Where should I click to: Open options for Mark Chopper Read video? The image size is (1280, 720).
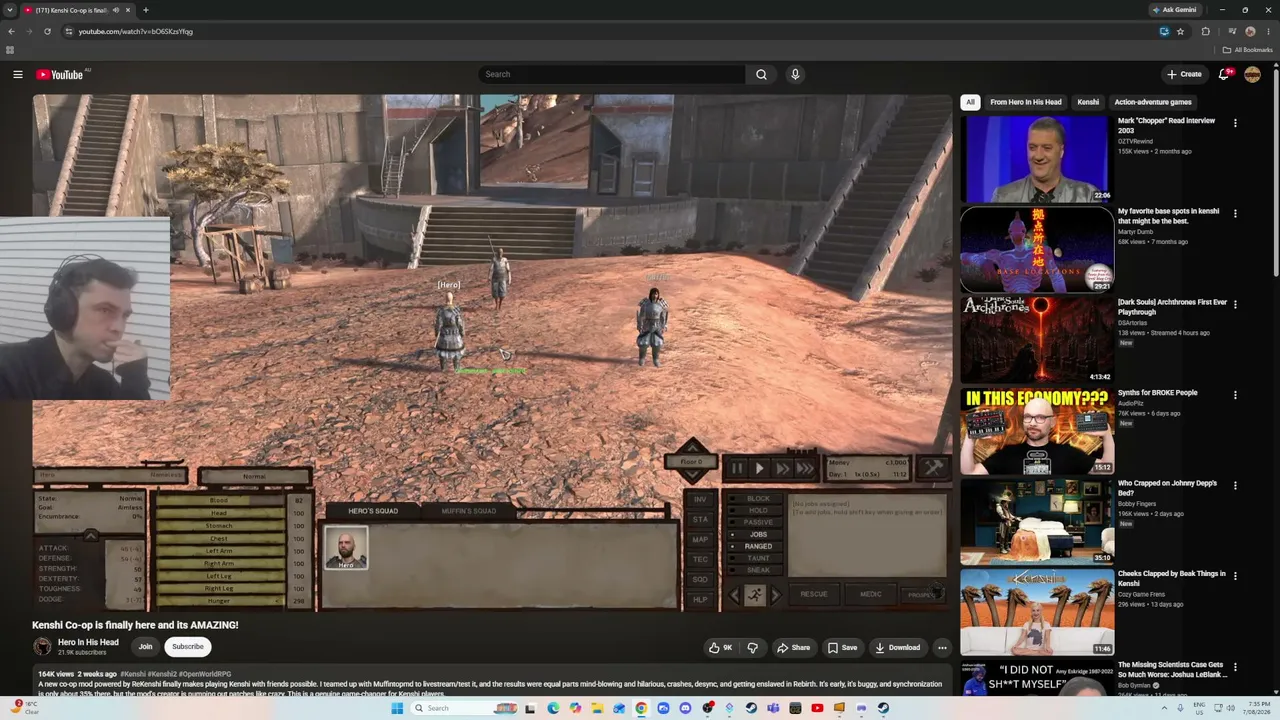pos(1235,123)
